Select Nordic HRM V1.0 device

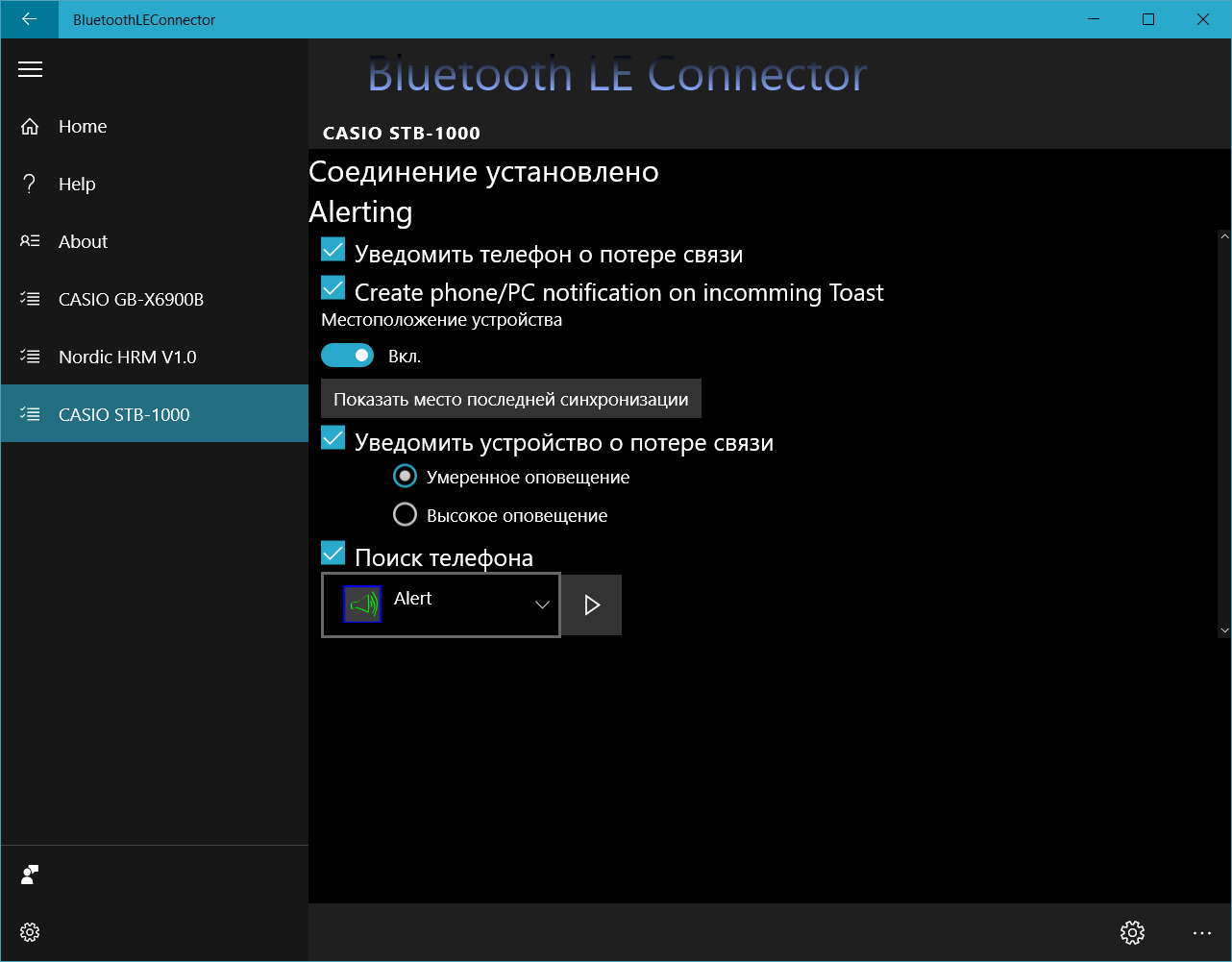pos(154,357)
